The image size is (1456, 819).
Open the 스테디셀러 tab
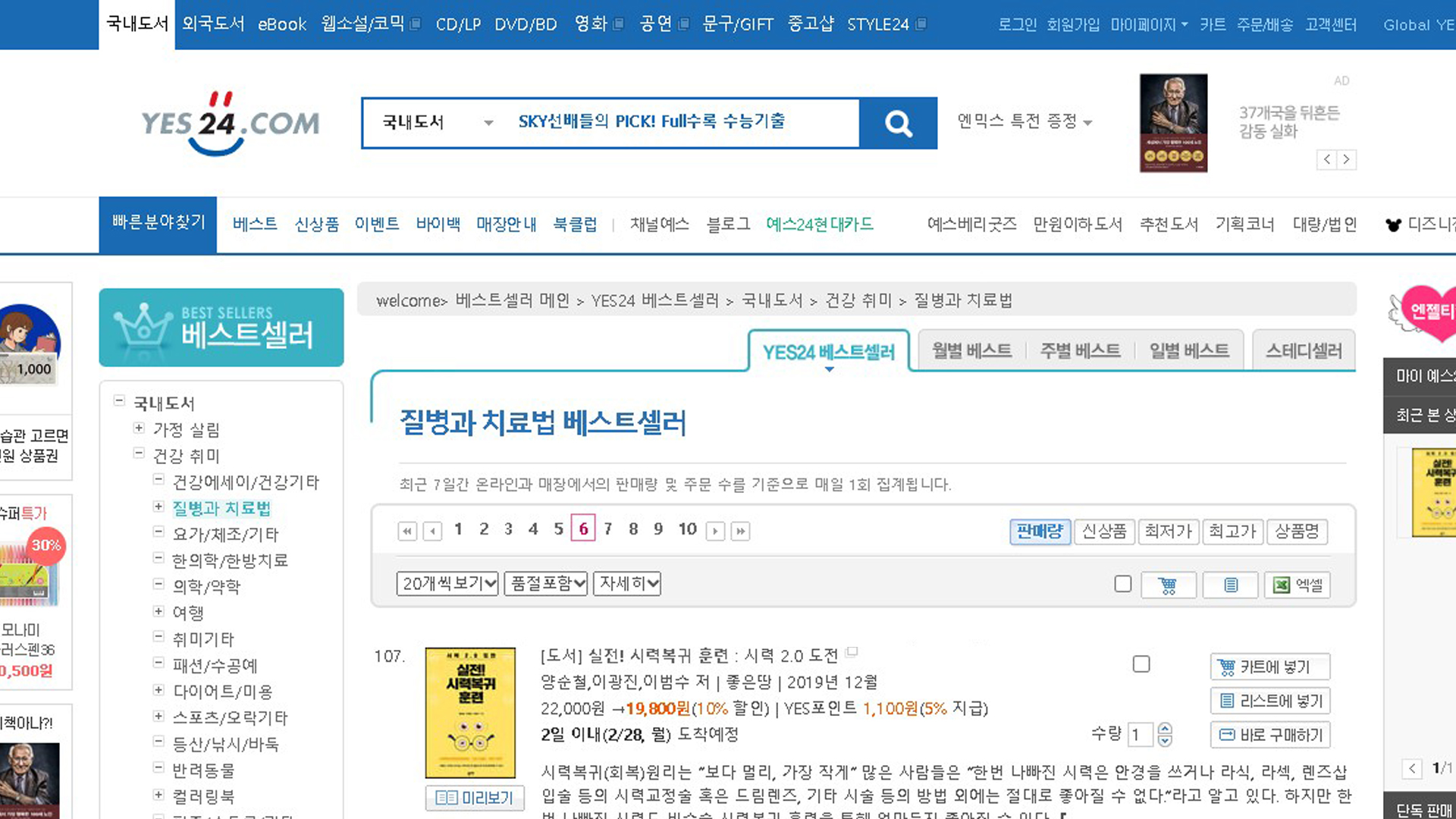[1304, 350]
